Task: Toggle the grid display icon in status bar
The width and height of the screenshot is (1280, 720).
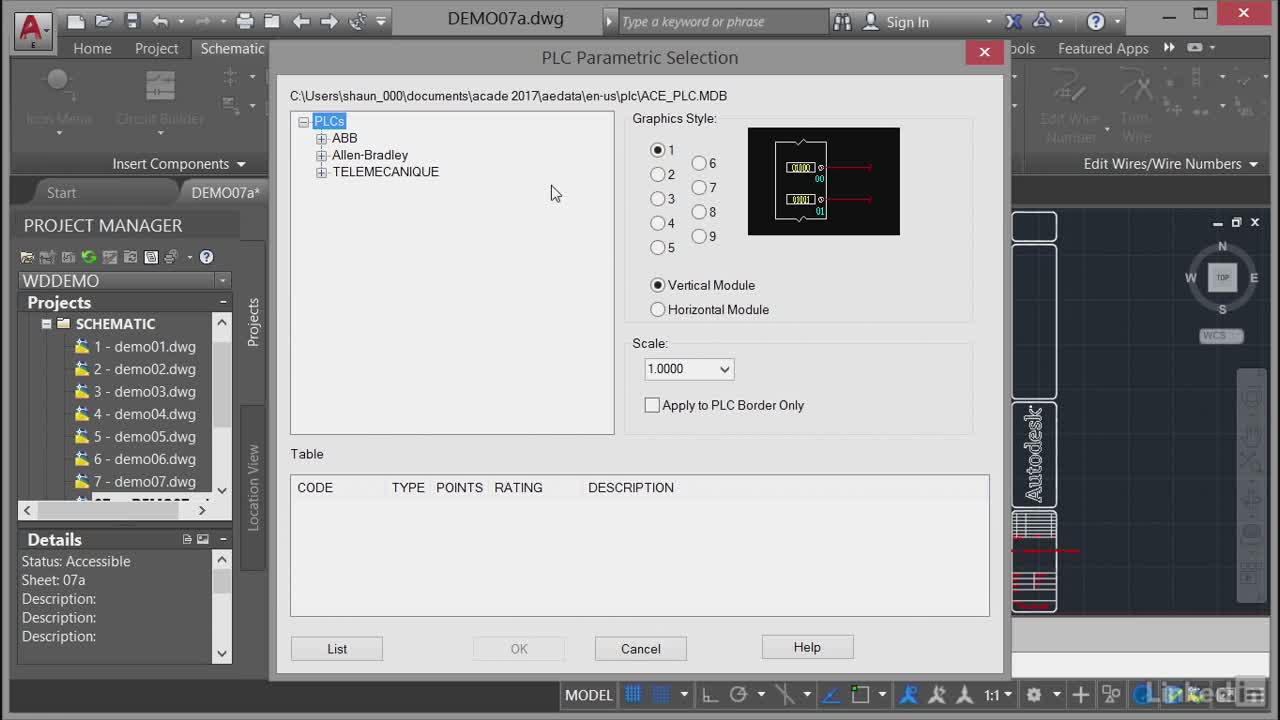Action: 633,694
